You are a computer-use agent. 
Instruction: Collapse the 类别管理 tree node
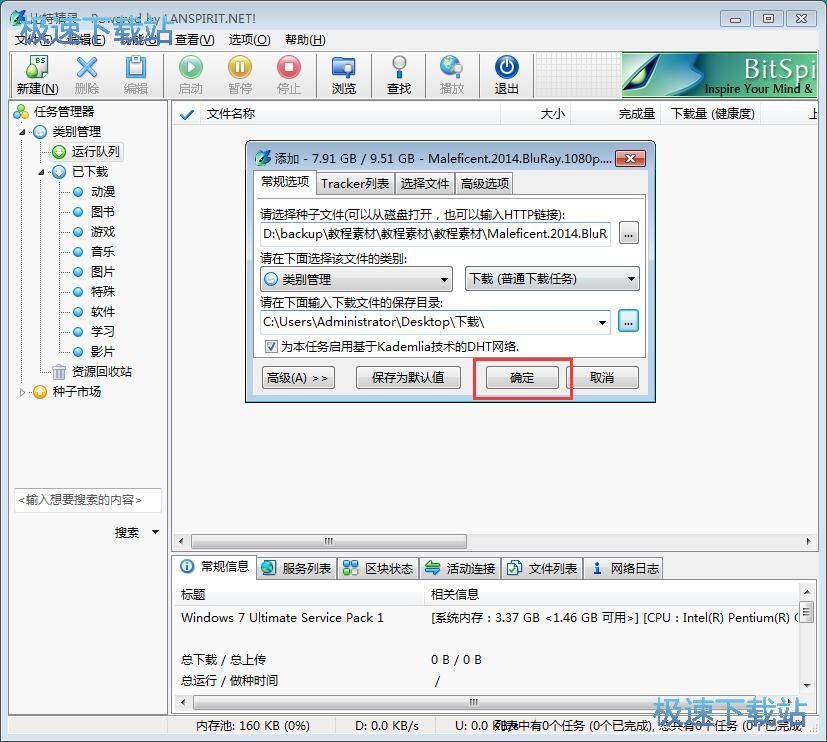22,132
